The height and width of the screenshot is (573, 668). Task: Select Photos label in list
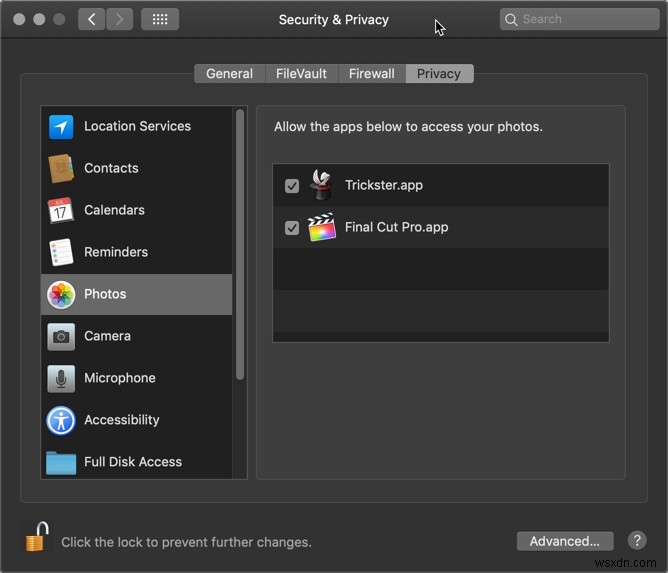105,294
